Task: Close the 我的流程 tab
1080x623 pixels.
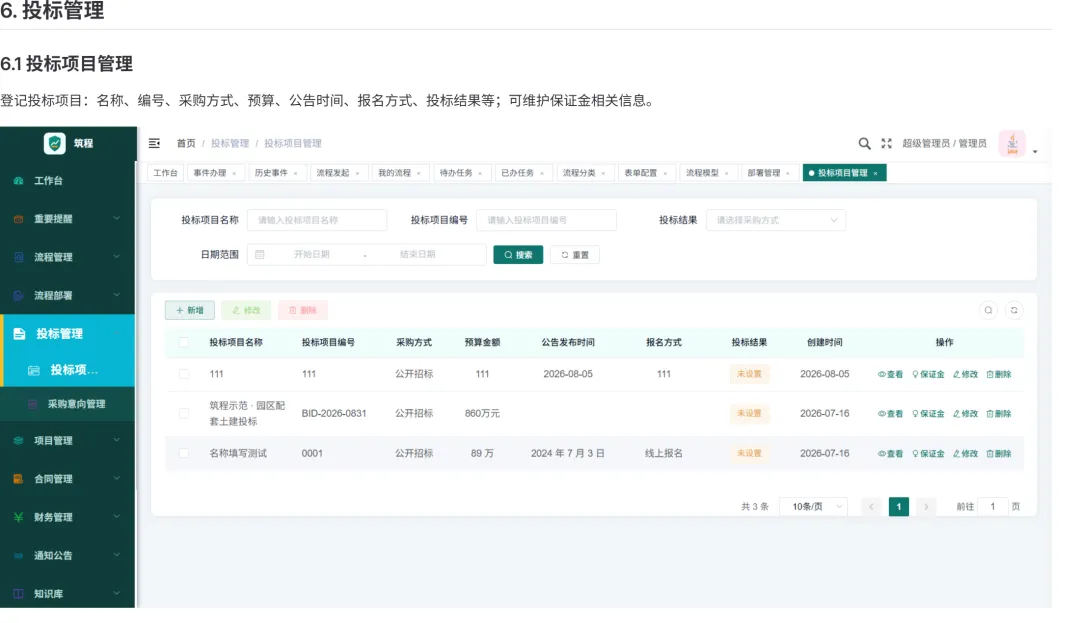Action: point(419,173)
